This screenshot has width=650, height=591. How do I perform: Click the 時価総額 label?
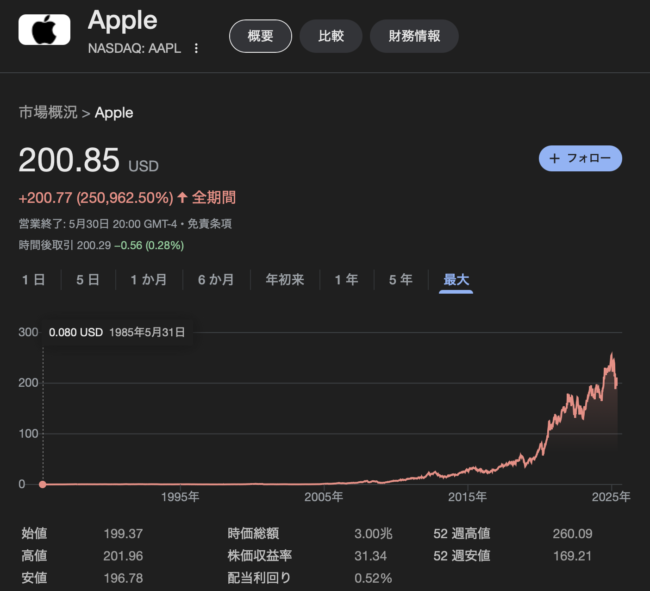point(253,533)
